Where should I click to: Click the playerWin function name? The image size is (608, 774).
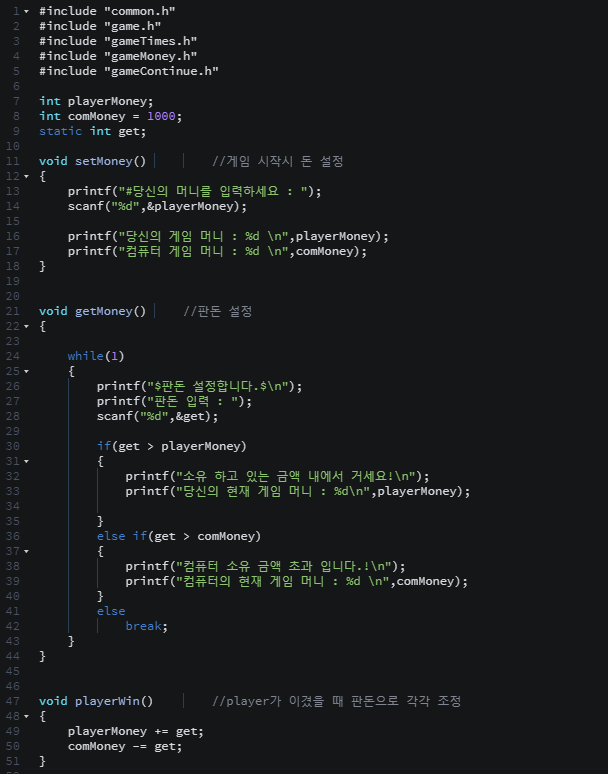pos(107,701)
